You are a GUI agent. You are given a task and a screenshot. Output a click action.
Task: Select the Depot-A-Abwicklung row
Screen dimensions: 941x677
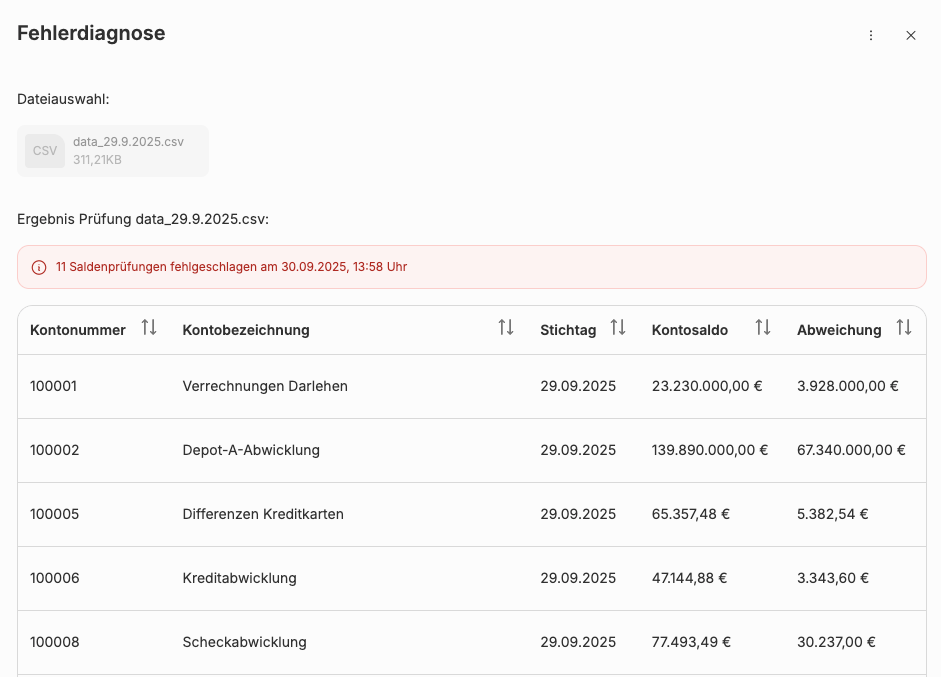pos(251,450)
